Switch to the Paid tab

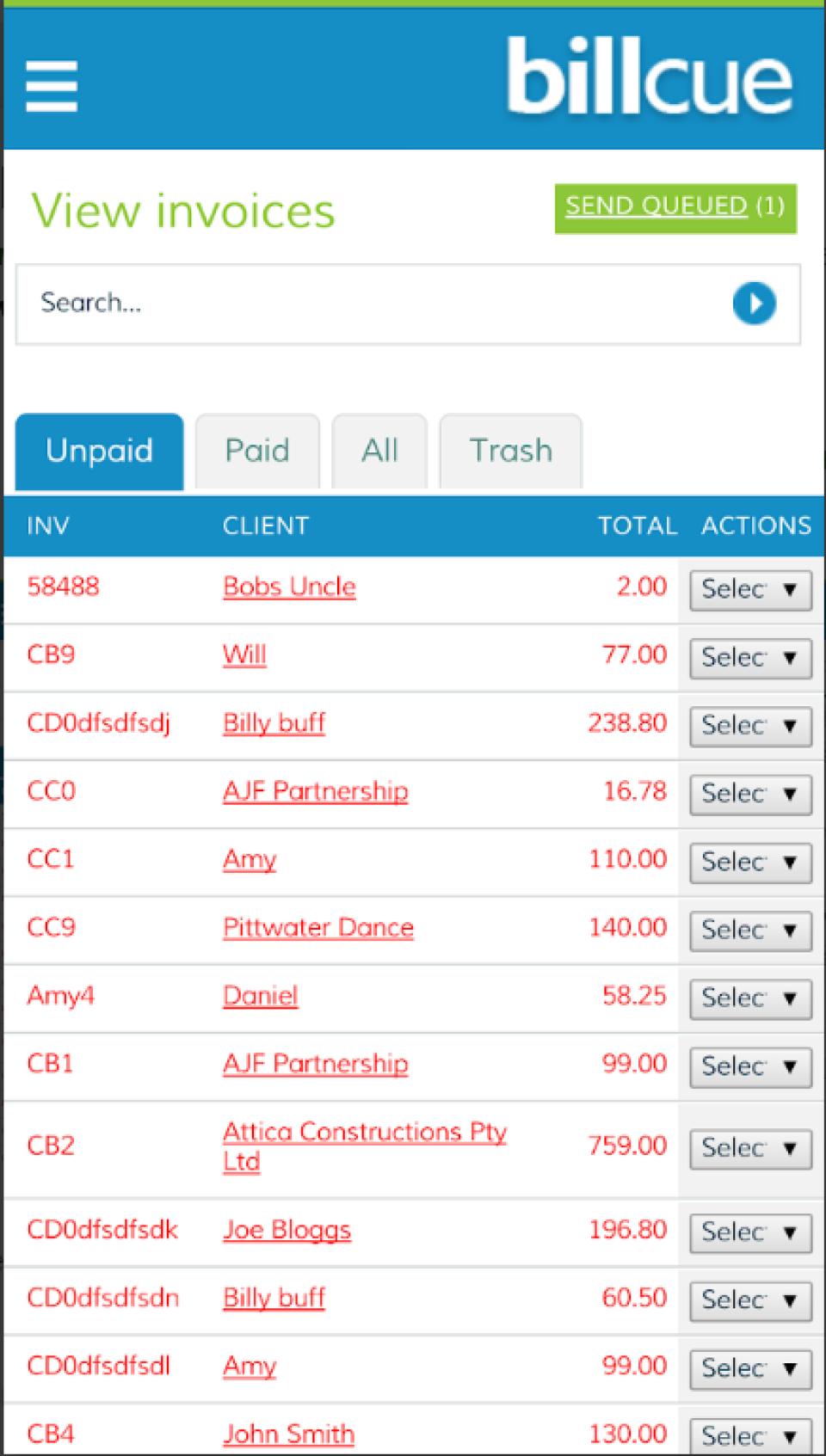click(x=257, y=452)
